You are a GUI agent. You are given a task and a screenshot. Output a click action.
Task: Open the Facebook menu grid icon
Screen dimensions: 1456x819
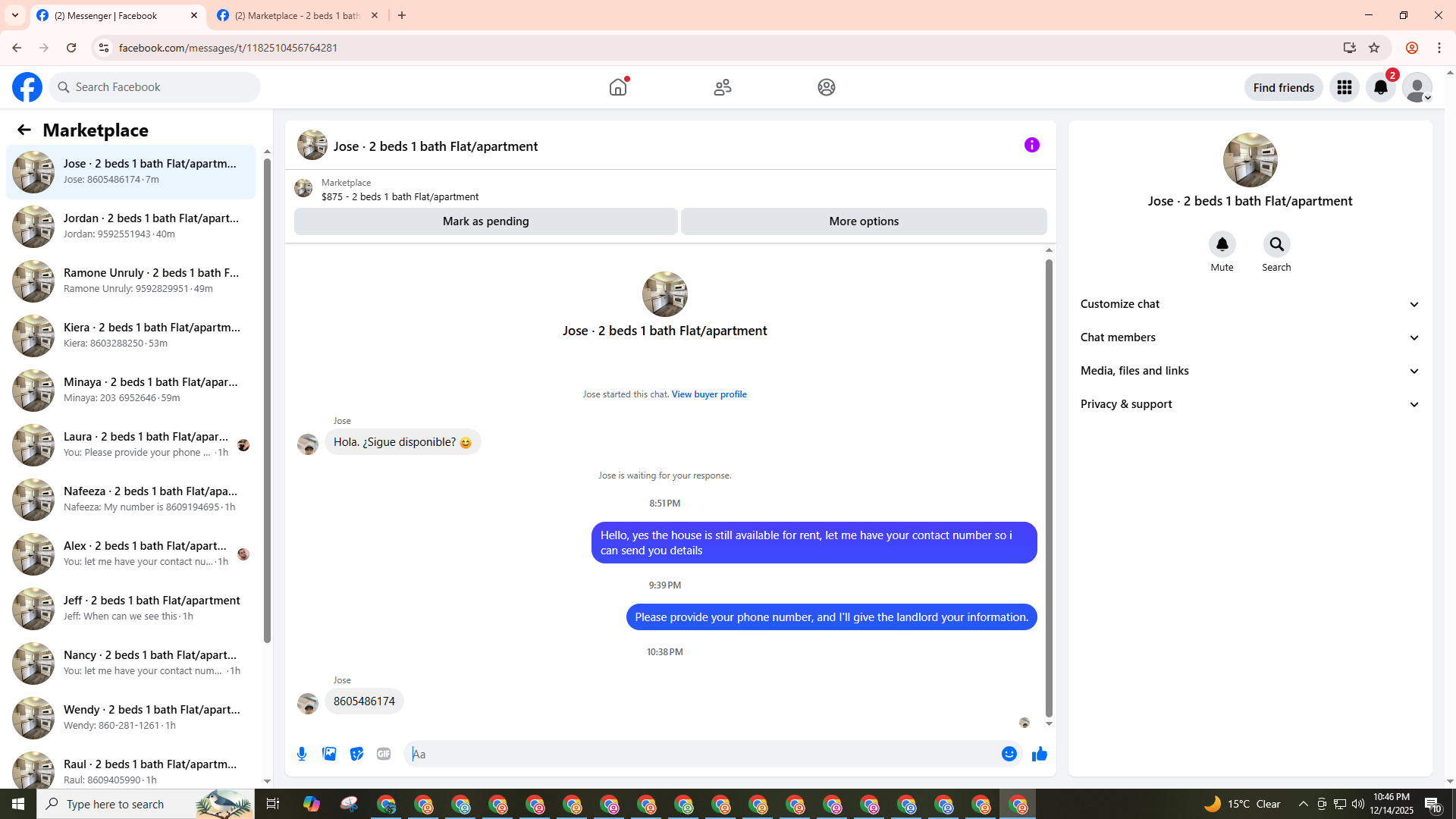[1345, 87]
